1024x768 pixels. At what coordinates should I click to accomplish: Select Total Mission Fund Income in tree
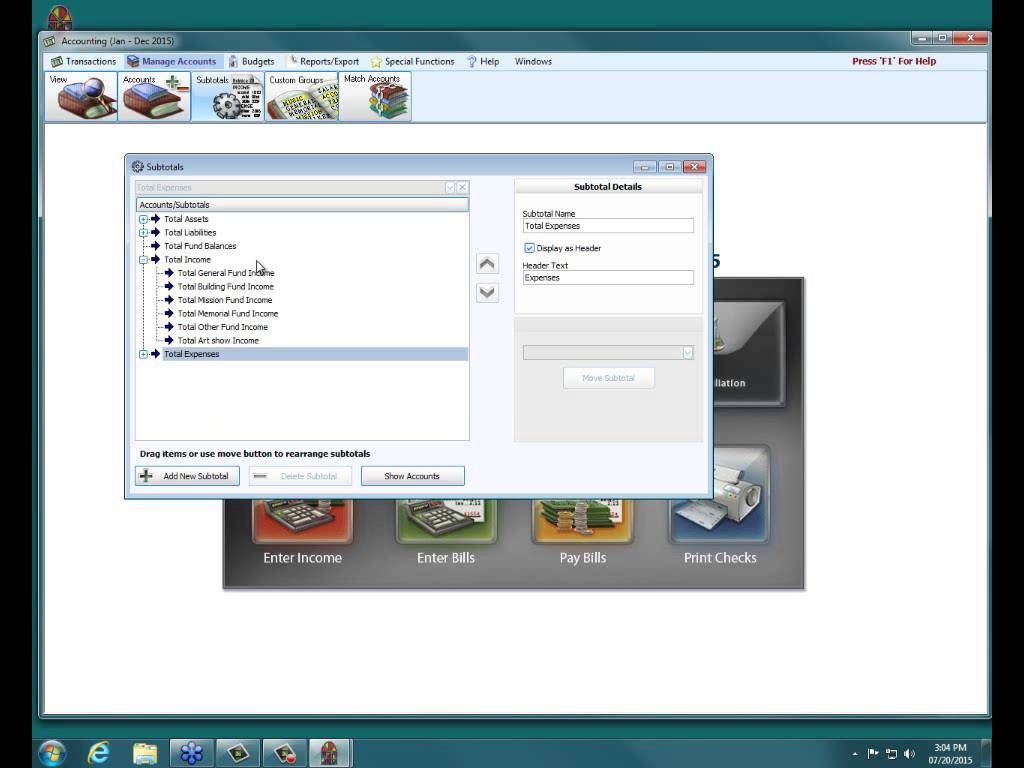coord(224,300)
